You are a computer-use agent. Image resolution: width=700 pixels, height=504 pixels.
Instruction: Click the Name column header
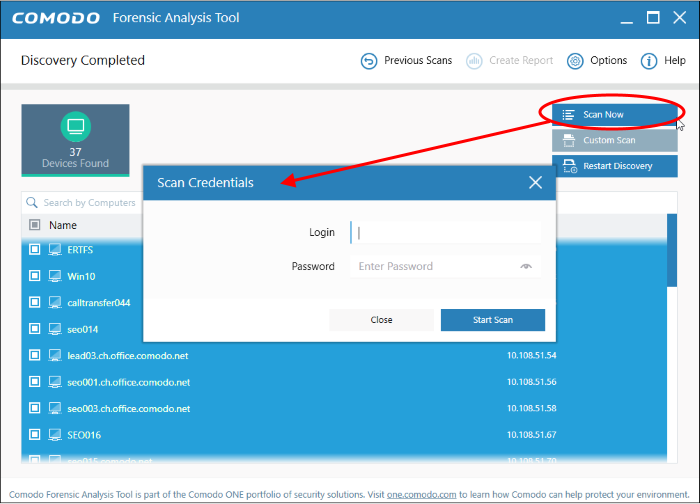(x=63, y=225)
